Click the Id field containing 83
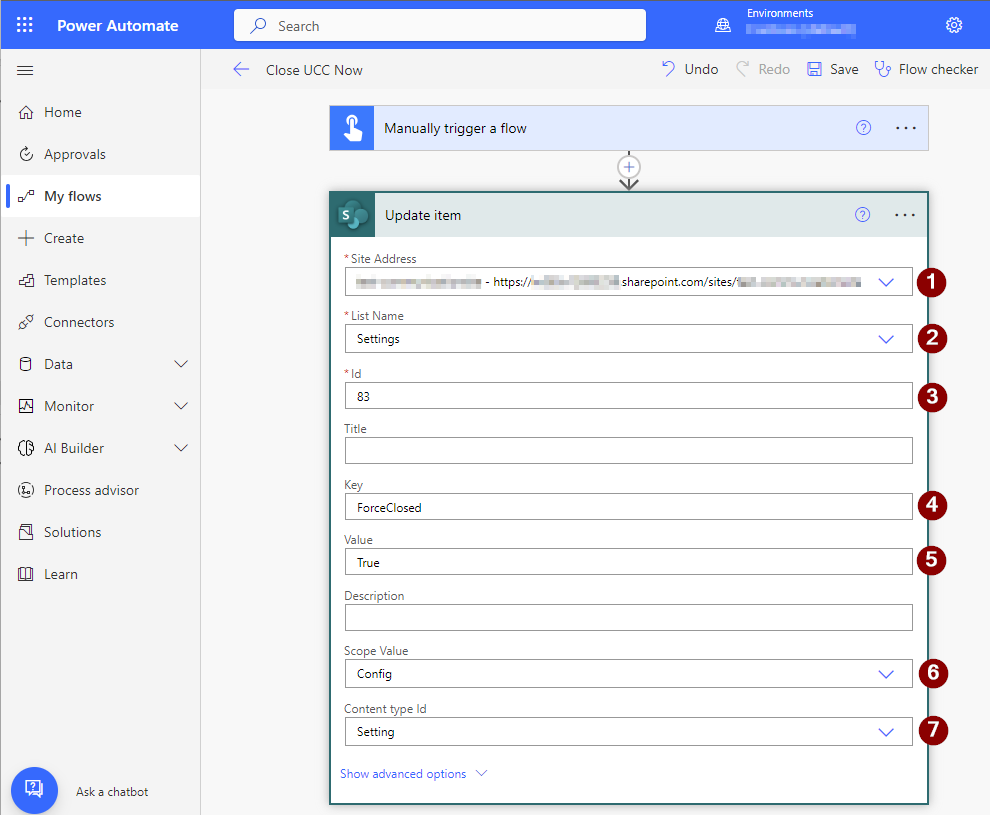The height and width of the screenshot is (815, 990). pyautogui.click(x=628, y=396)
